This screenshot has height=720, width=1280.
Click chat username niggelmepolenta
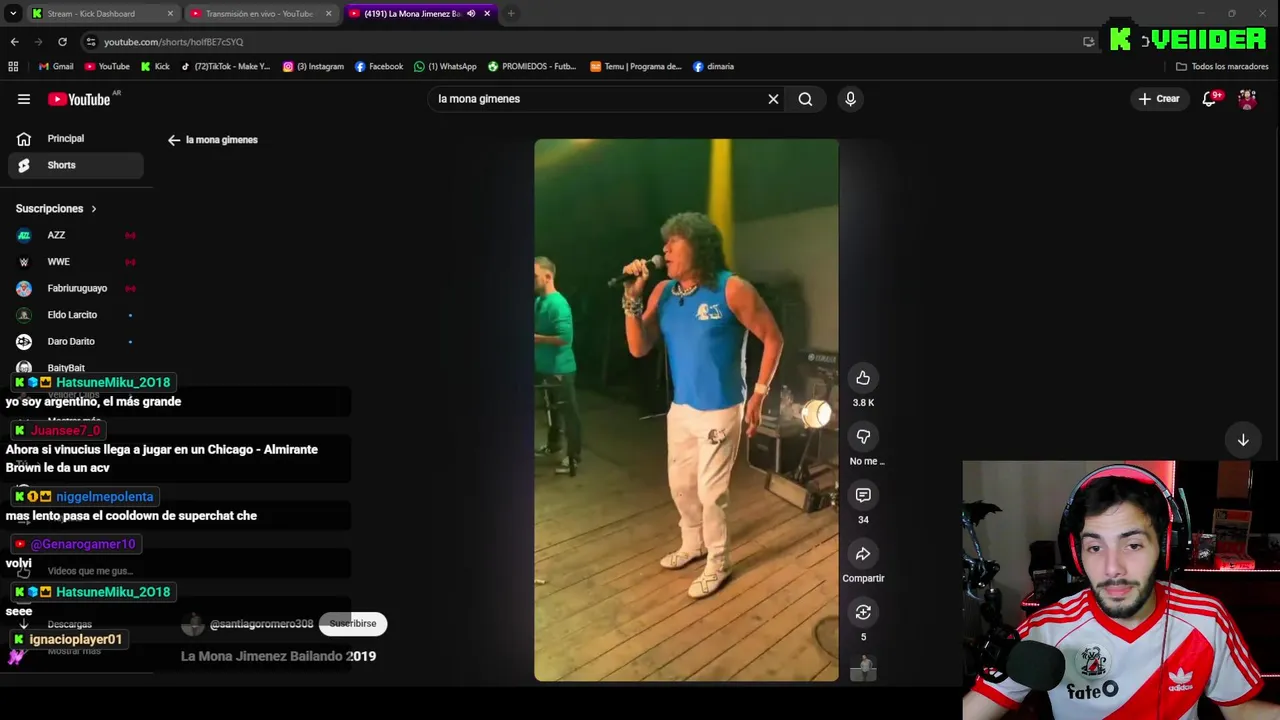pos(105,496)
